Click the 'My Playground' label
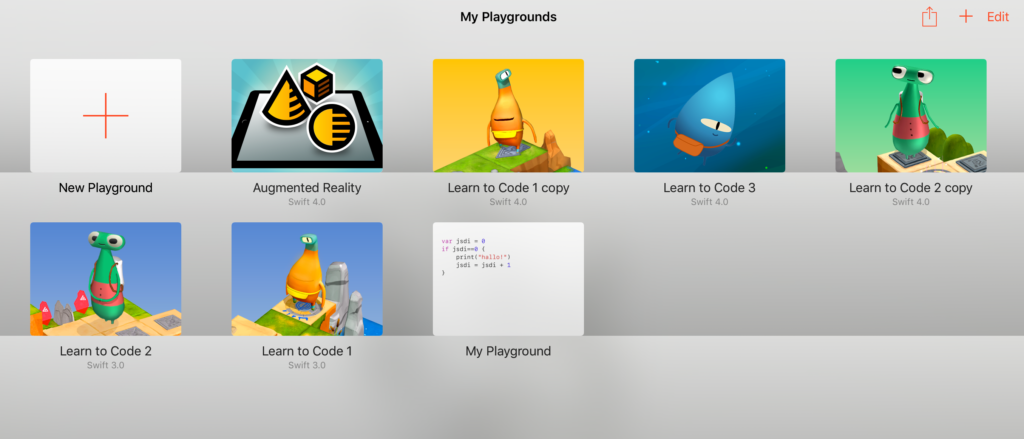Screen dimensions: 1024x439 tap(508, 351)
